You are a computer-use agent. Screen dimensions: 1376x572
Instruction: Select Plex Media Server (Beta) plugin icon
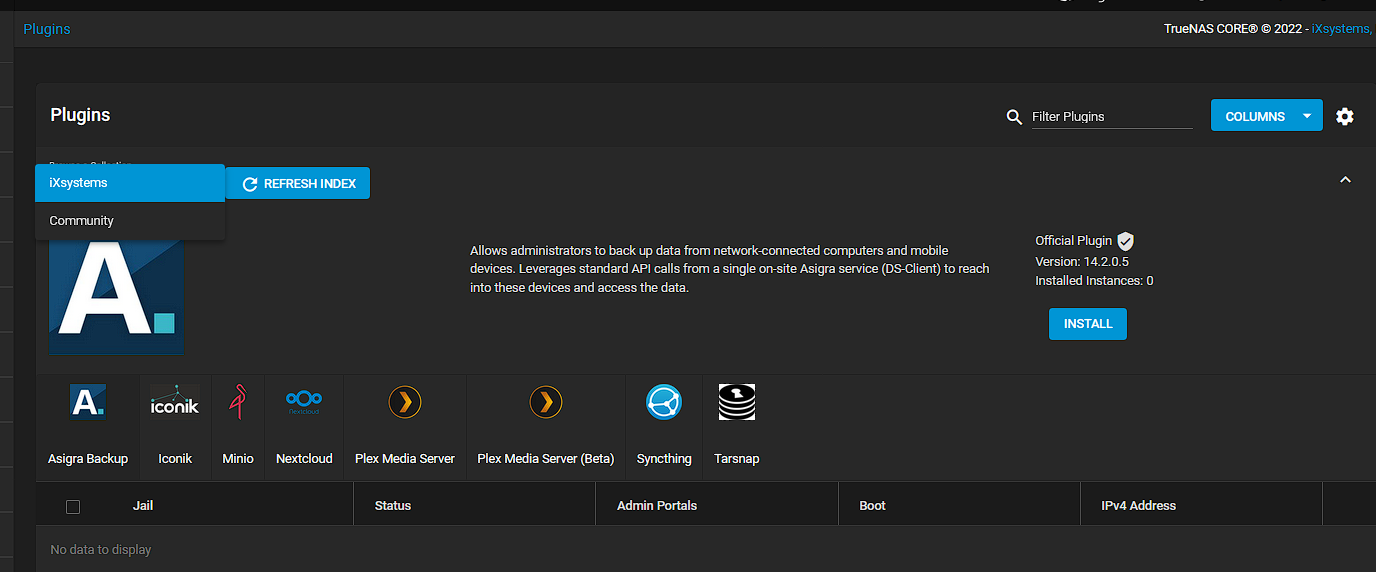tap(545, 402)
